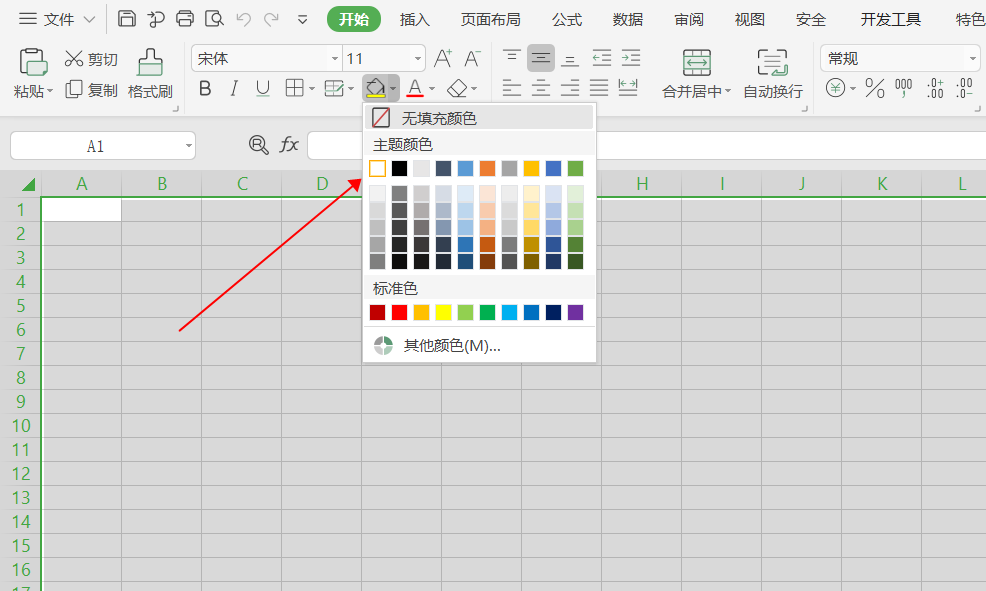The height and width of the screenshot is (591, 986).
Task: Click the fx insert function icon
Action: tap(289, 145)
